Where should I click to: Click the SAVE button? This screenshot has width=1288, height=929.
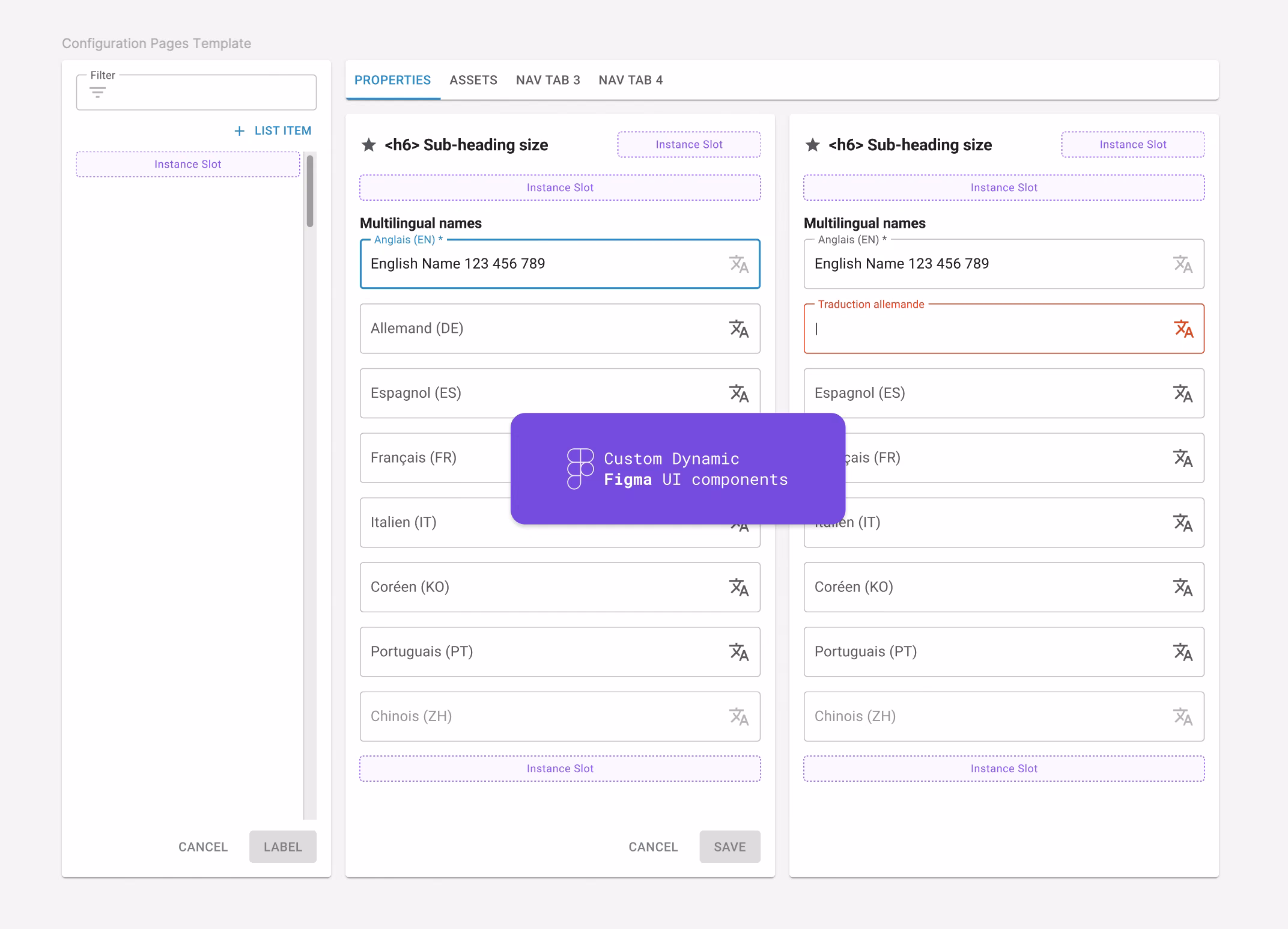tap(730, 847)
